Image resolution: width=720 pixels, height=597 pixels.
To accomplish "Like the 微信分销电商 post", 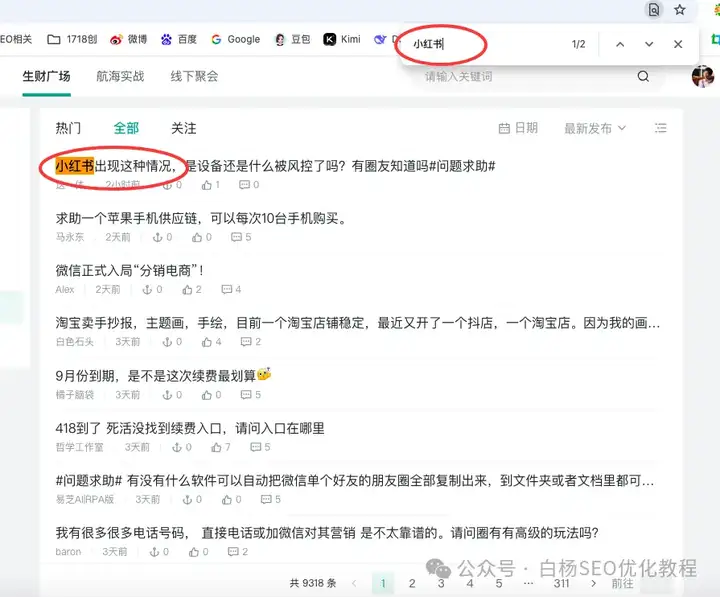I will pos(187,290).
